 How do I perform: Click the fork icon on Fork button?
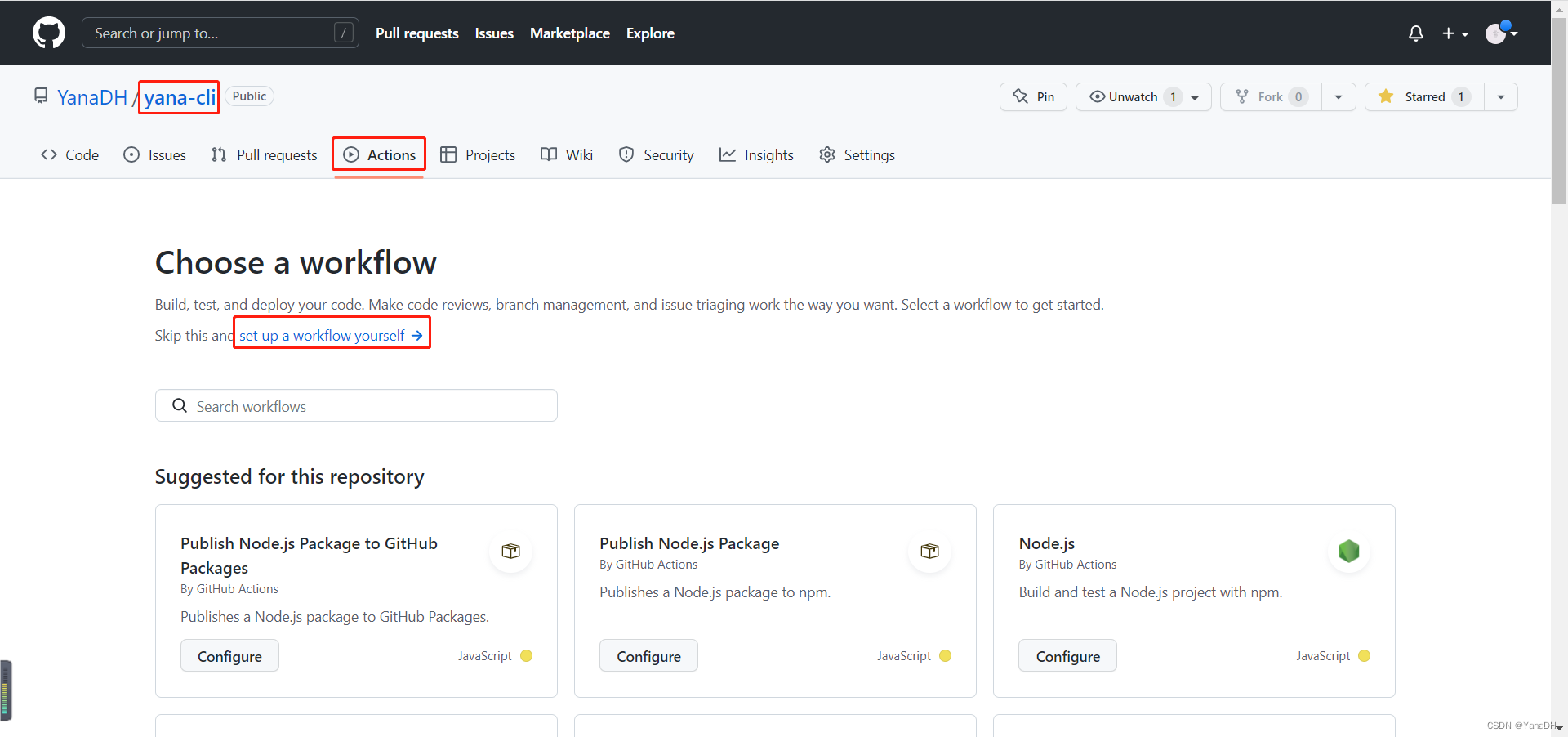tap(1242, 96)
